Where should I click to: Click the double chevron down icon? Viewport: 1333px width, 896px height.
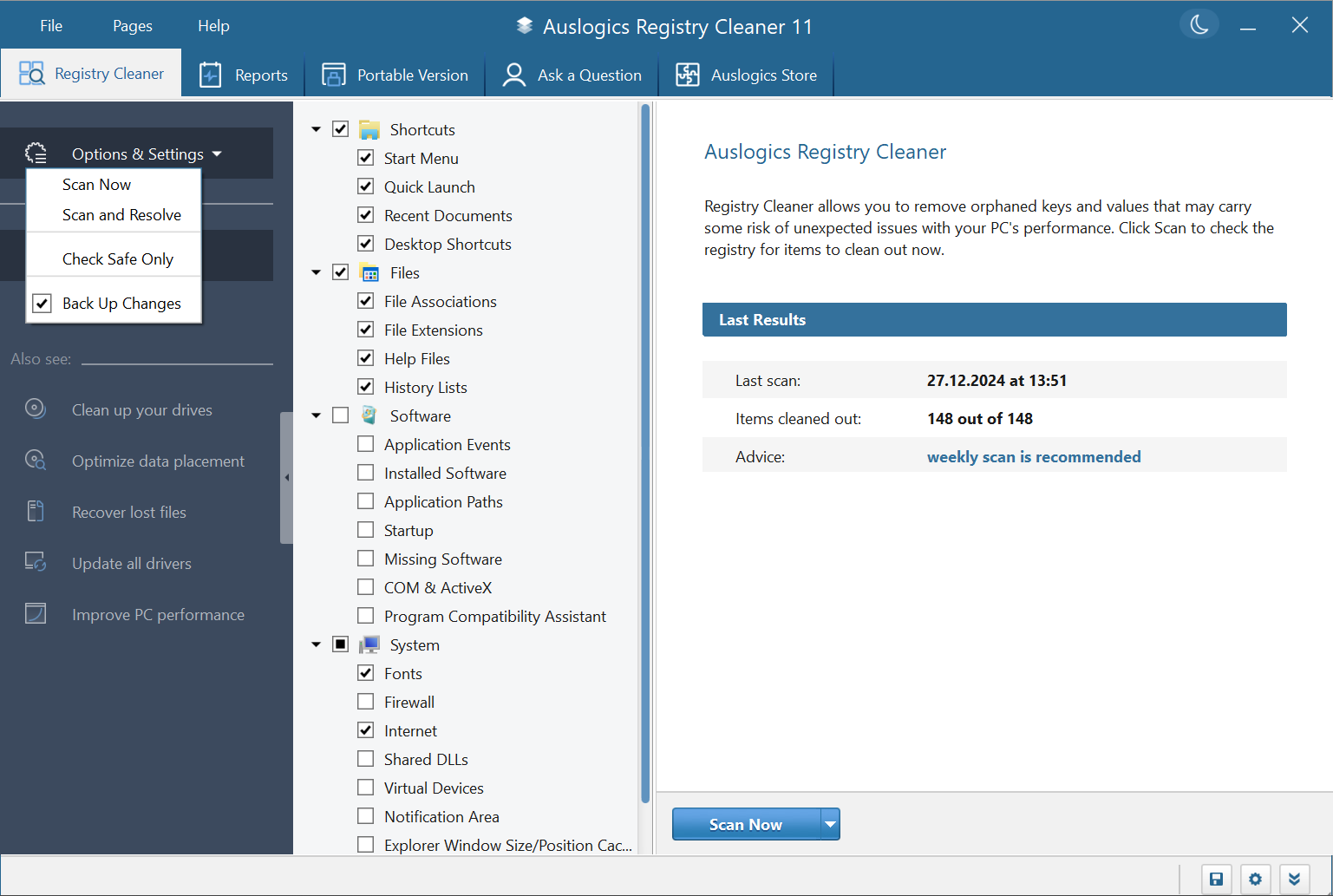(x=1294, y=879)
